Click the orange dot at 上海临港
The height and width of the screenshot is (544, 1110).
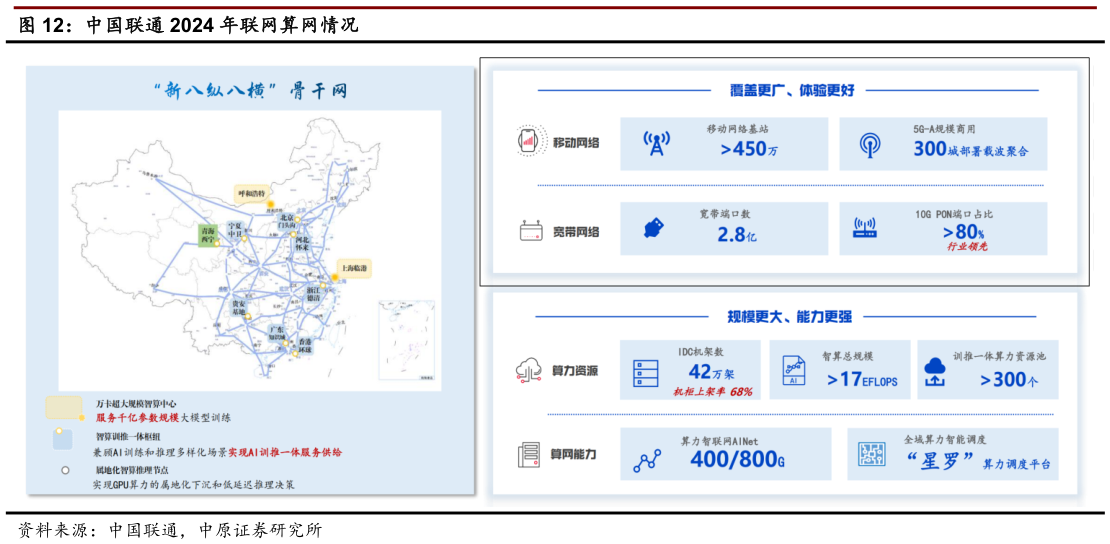point(335,278)
